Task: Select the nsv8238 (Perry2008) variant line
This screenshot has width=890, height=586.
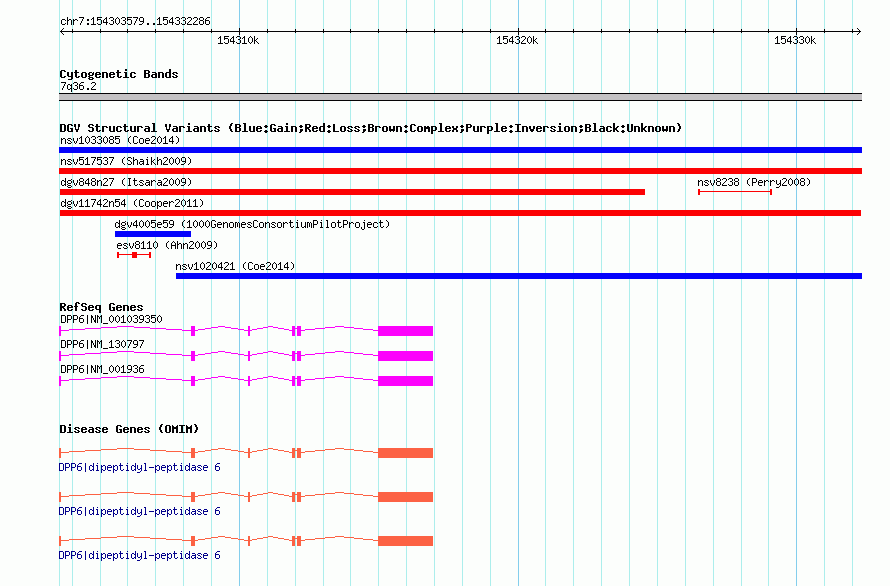Action: tap(734, 192)
